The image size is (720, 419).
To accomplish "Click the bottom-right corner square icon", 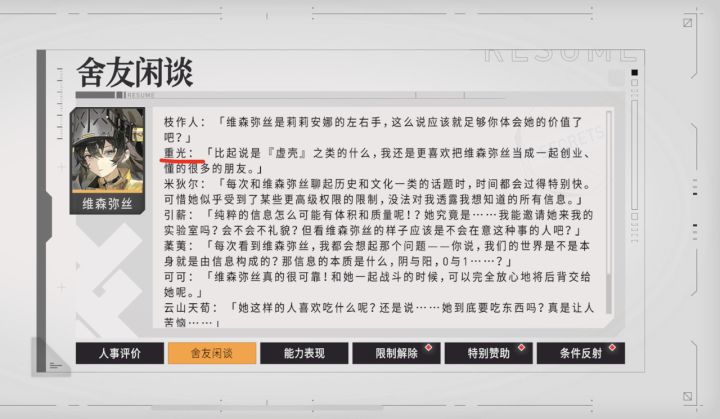I will click(x=687, y=396).
